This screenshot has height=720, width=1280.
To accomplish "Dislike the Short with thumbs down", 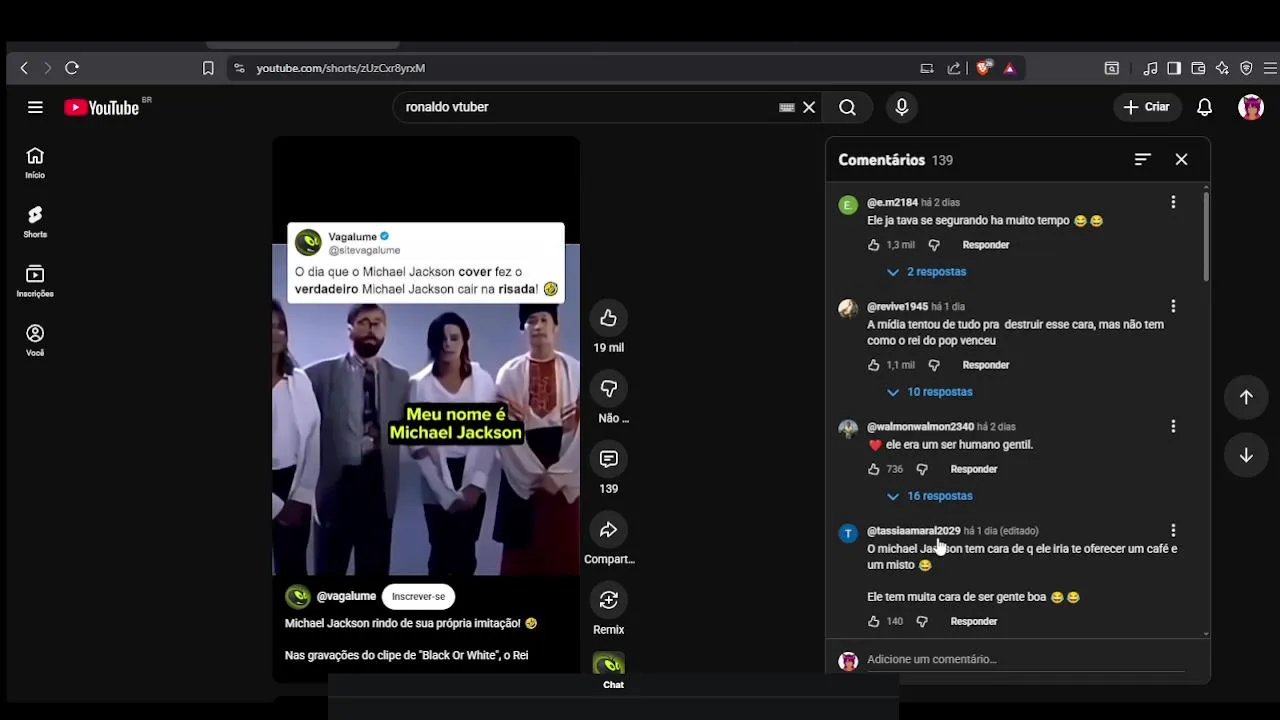I will 608,388.
